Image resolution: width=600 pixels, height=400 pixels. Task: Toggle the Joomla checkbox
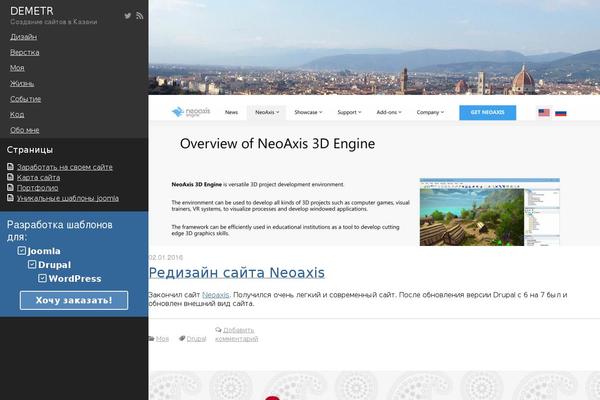pyautogui.click(x=22, y=251)
